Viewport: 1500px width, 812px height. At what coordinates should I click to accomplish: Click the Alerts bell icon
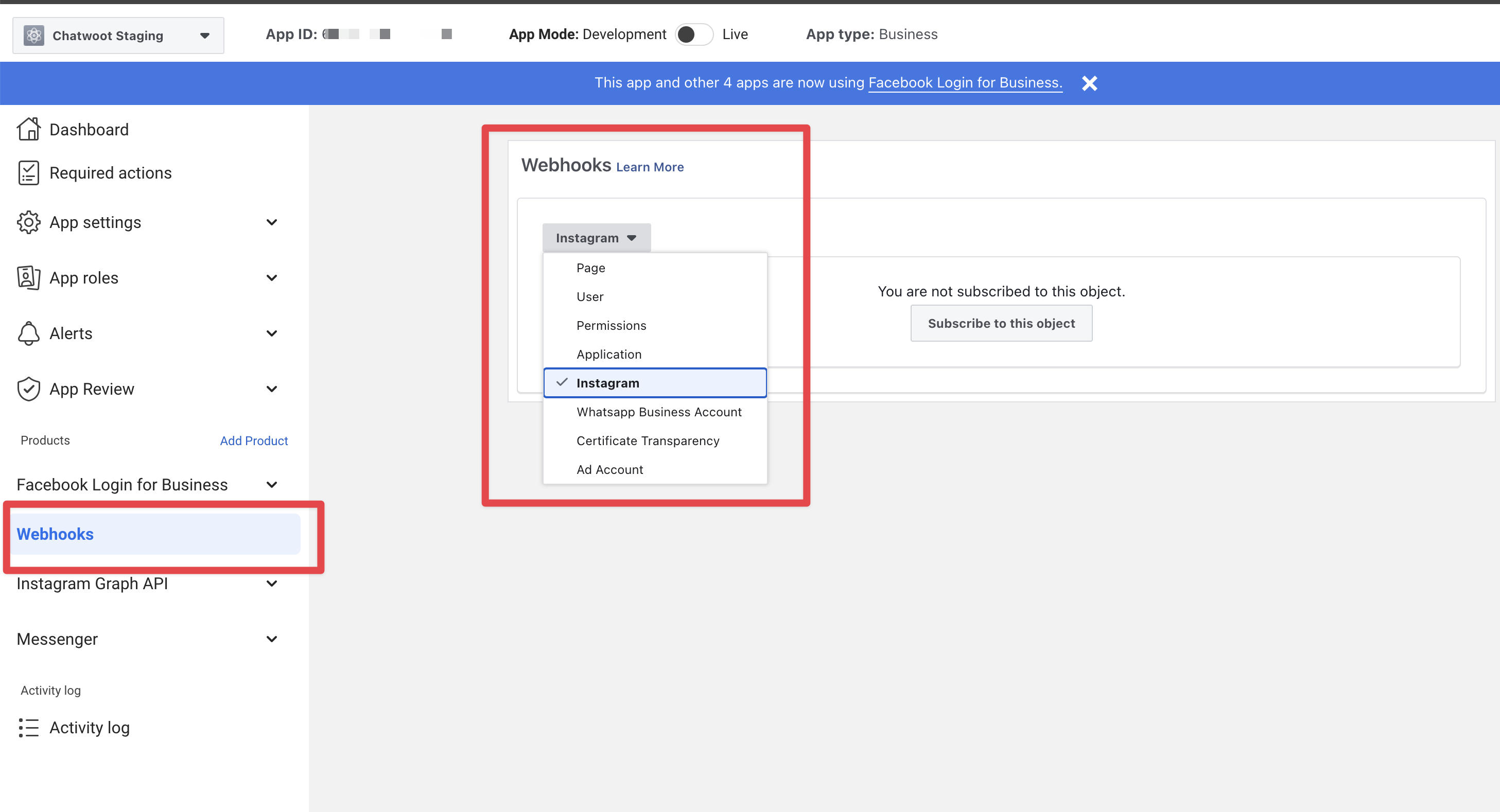28,333
